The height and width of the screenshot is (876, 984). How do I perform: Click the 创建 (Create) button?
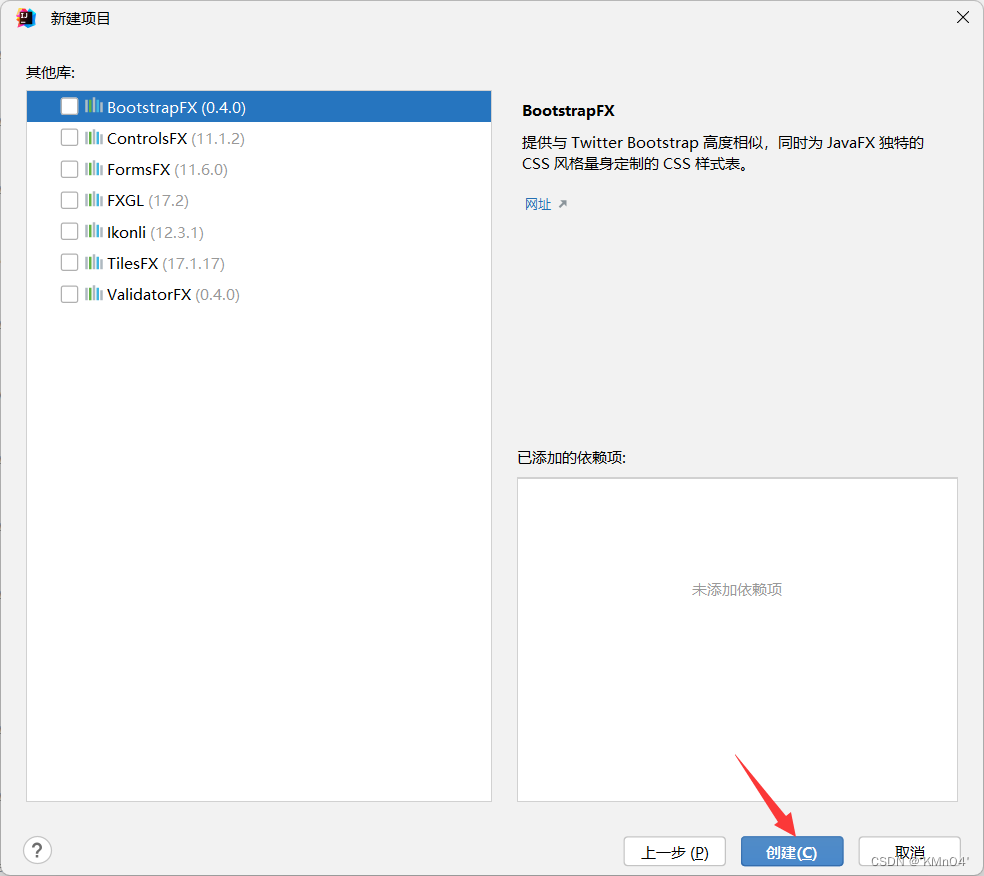[791, 851]
